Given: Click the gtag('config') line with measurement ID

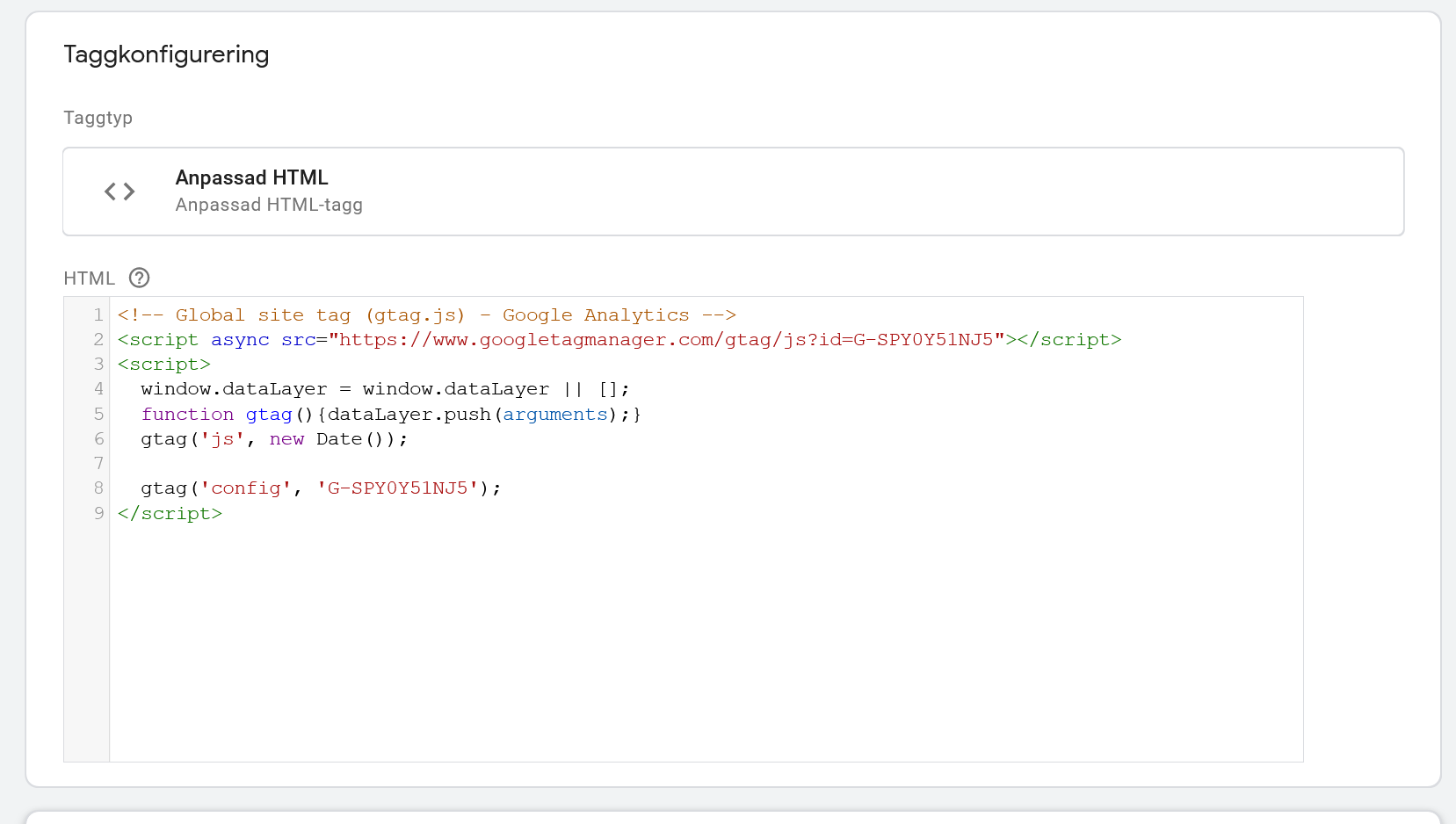Looking at the screenshot, I should (320, 488).
